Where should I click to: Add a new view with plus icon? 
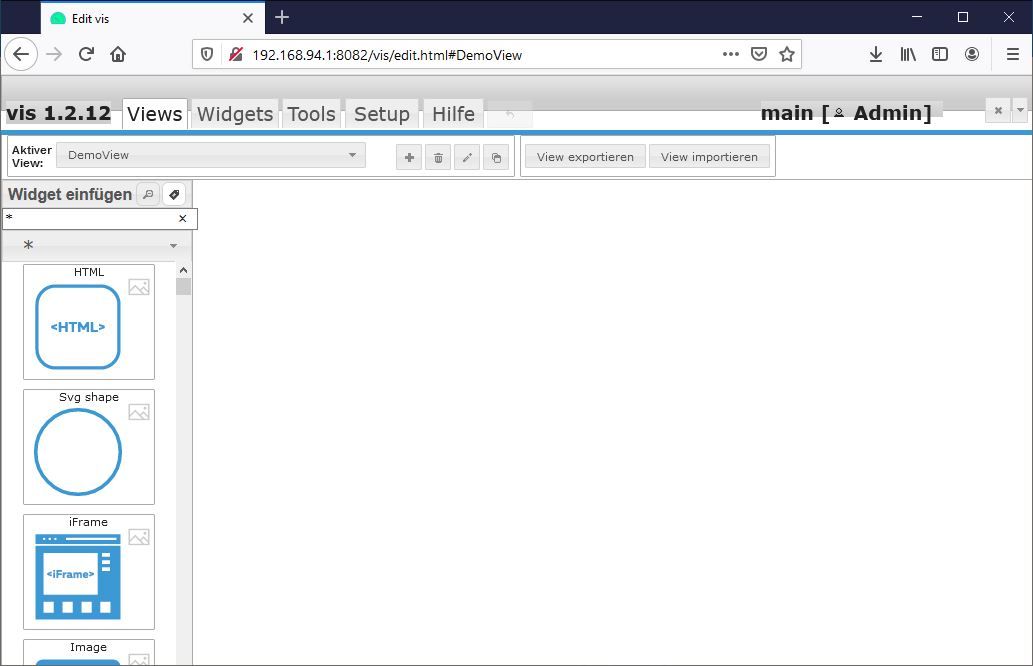[x=408, y=157]
